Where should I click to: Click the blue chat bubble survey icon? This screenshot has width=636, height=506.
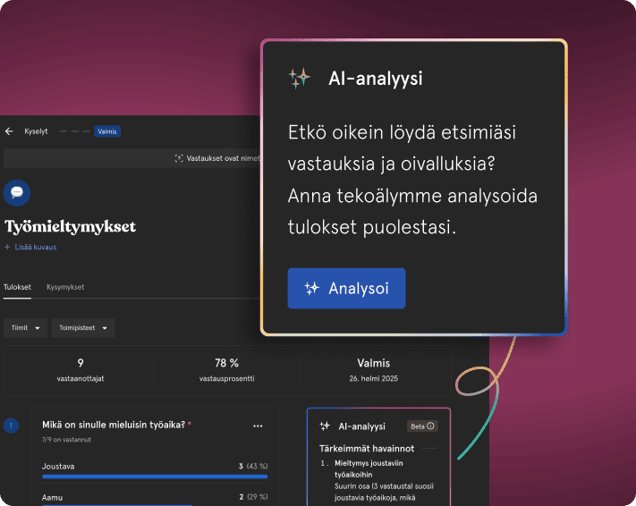pos(17,192)
